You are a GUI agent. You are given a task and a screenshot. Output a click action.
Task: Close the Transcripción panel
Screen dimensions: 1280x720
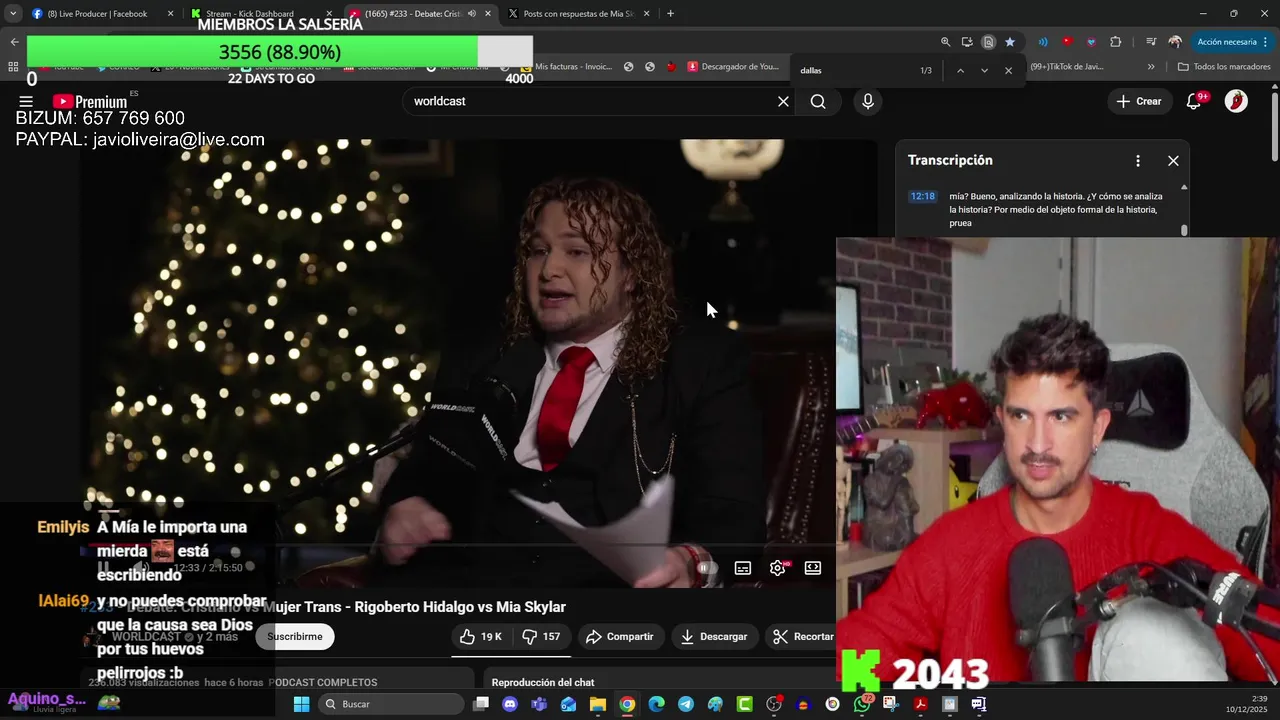pyautogui.click(x=1173, y=160)
